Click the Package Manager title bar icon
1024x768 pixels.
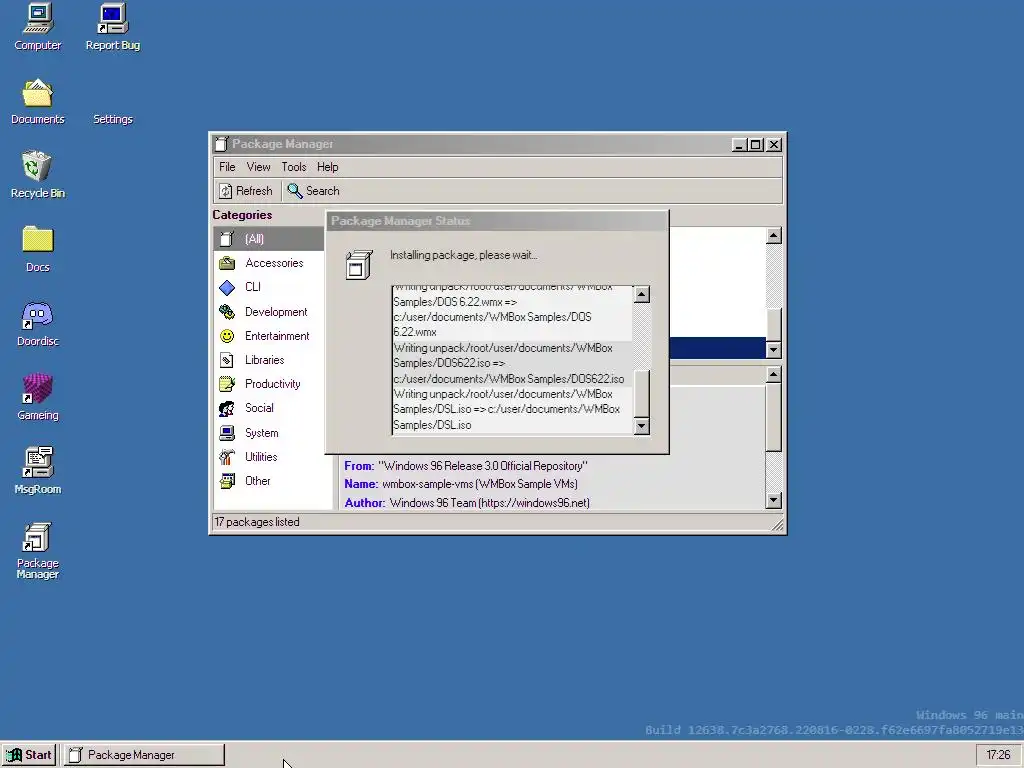pyautogui.click(x=221, y=144)
